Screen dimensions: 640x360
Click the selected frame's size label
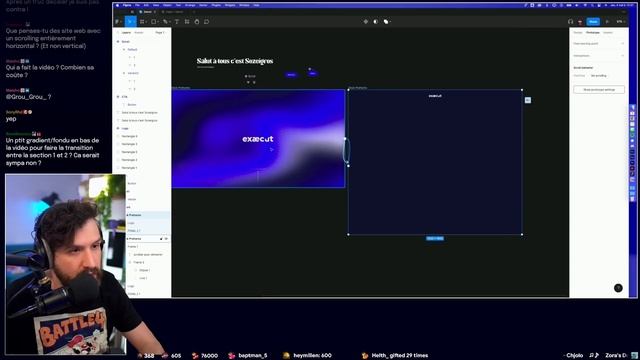point(435,238)
